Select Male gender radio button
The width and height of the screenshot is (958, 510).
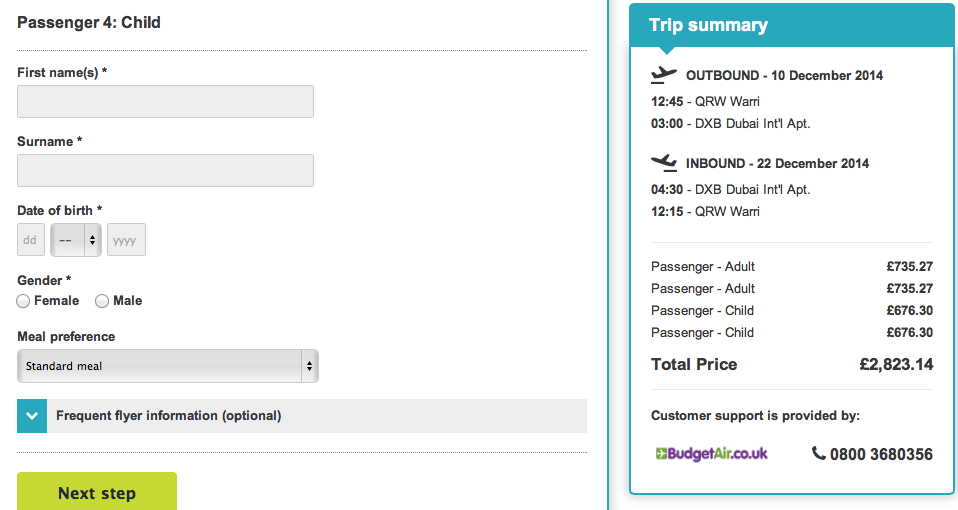[102, 301]
